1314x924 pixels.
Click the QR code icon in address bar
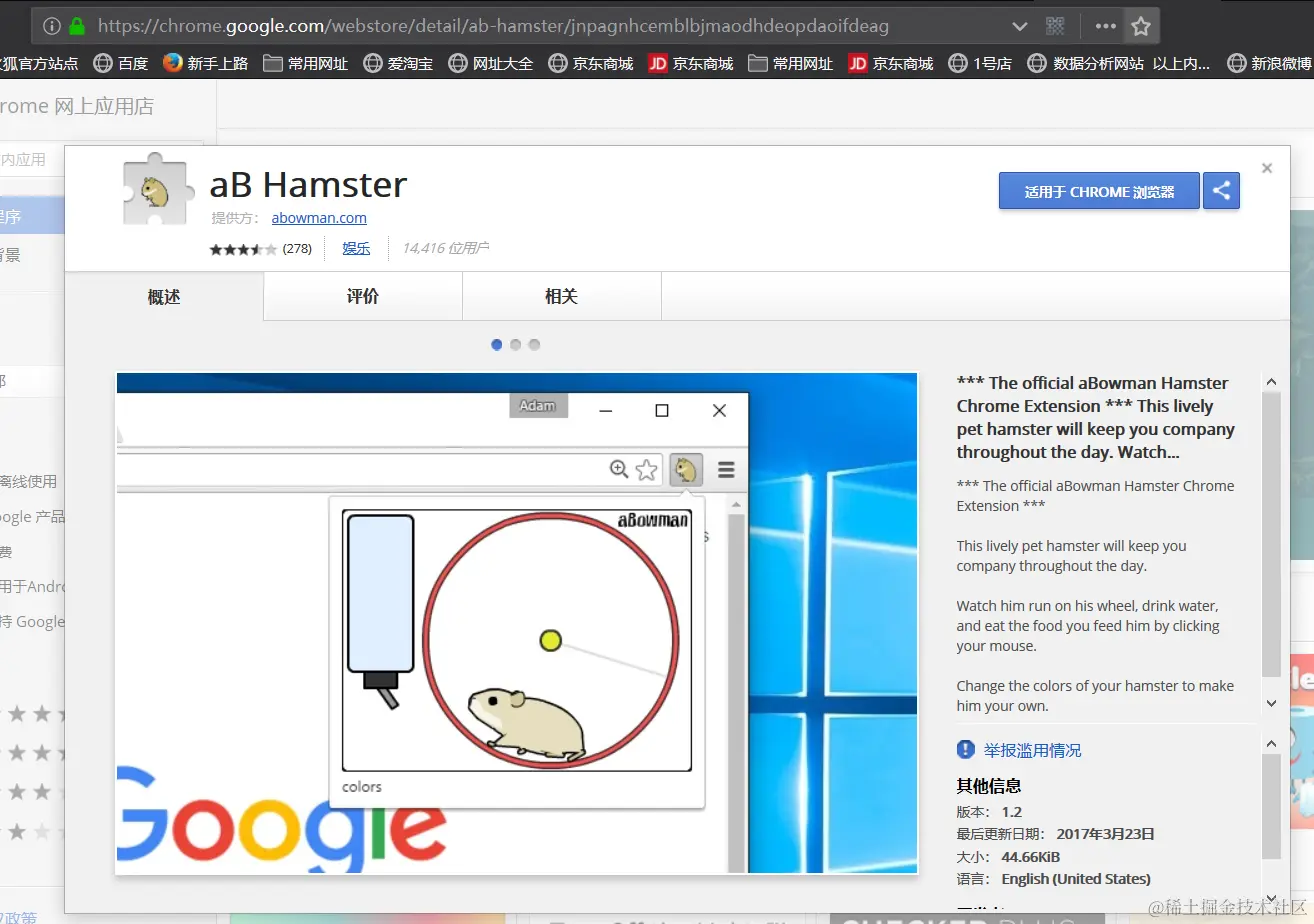click(x=1055, y=26)
